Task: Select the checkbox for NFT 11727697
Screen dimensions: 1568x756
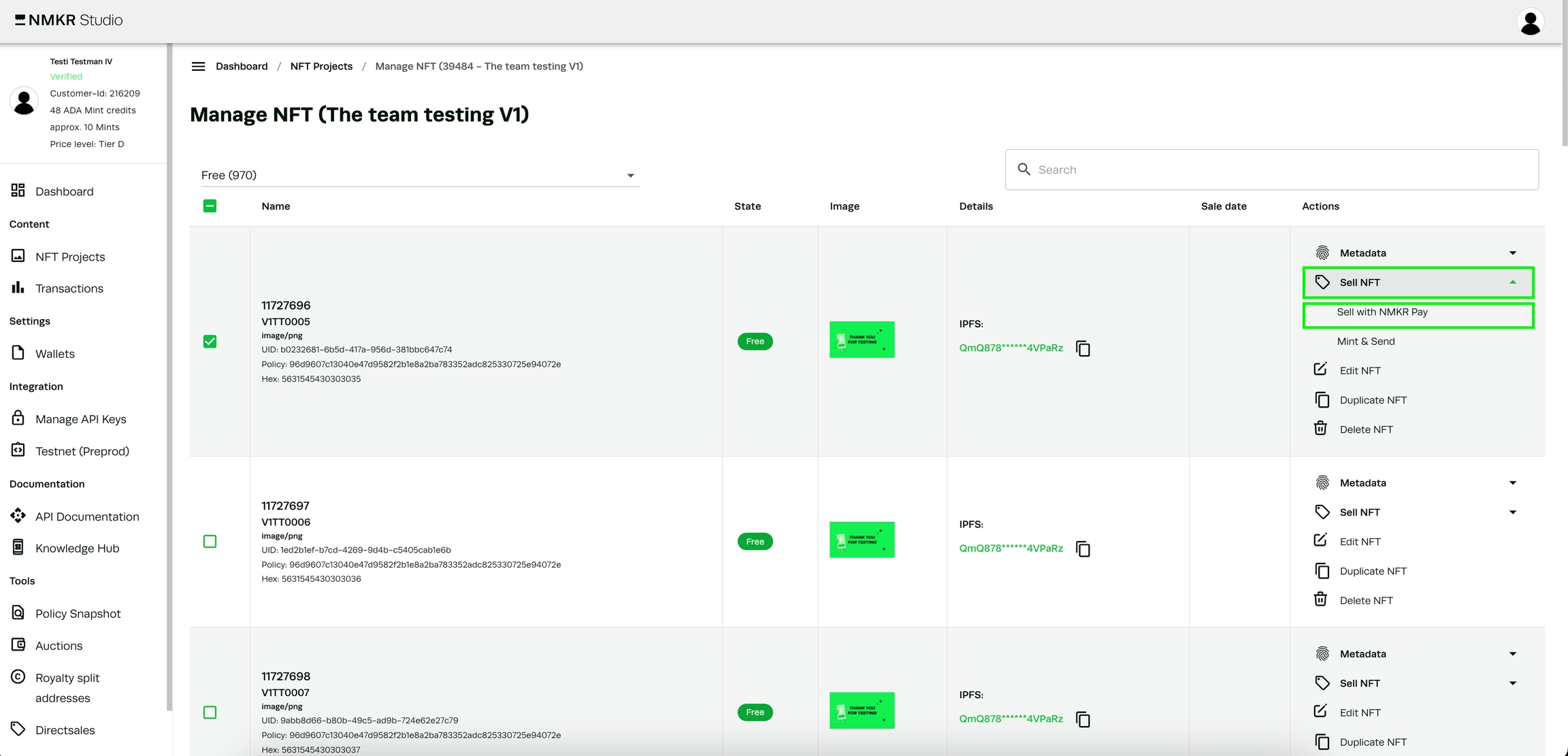Action: 210,541
